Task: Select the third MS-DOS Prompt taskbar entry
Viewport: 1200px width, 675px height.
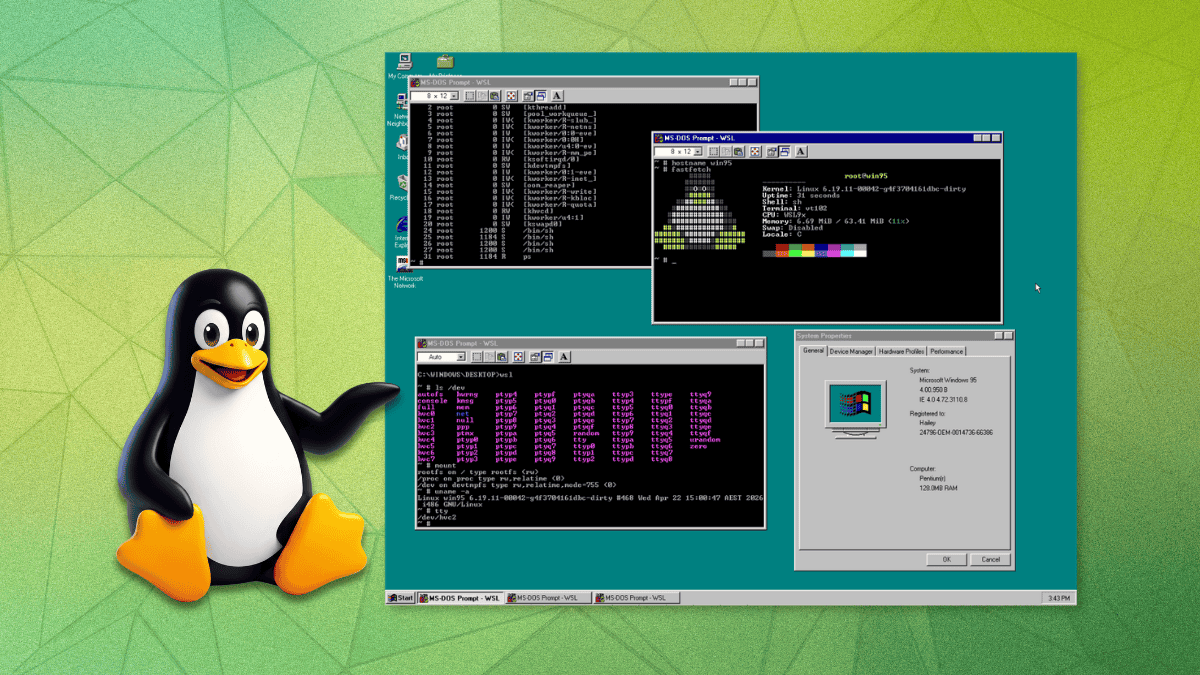Action: [x=637, y=597]
